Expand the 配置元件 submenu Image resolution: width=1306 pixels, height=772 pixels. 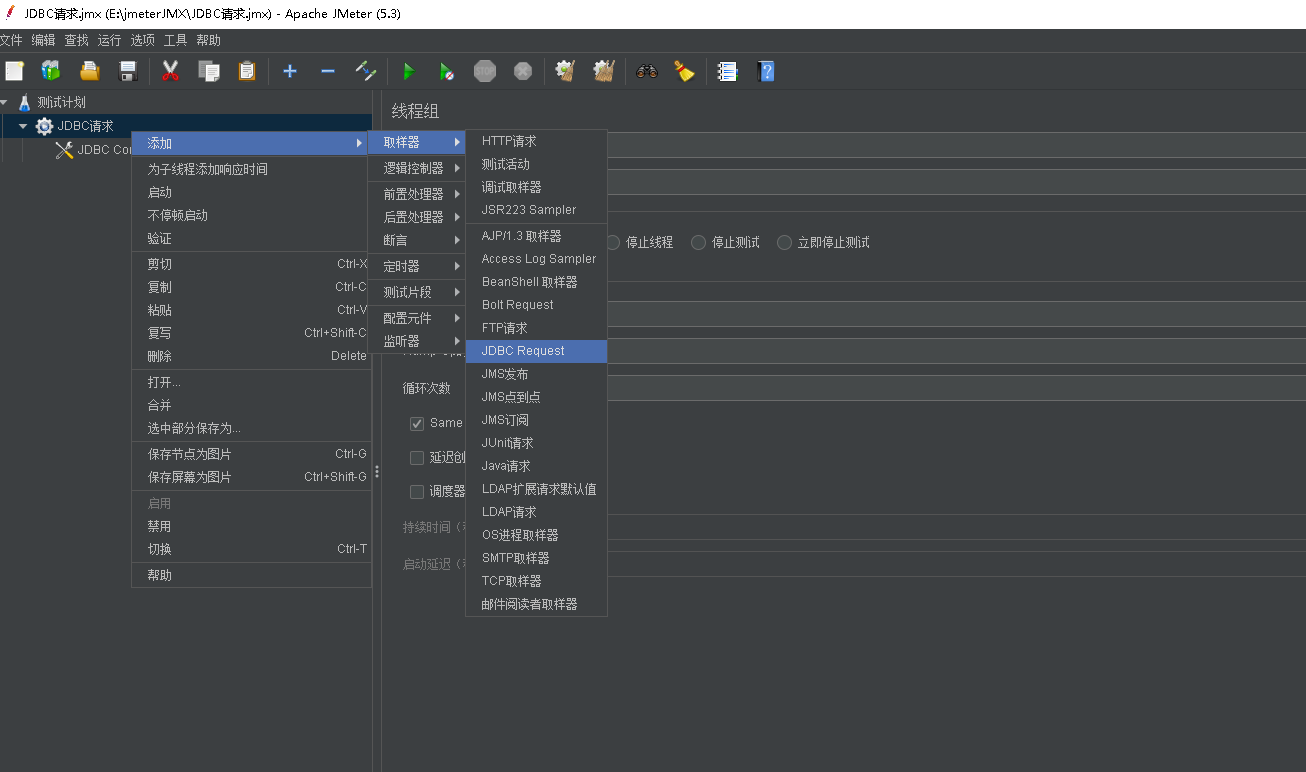417,318
